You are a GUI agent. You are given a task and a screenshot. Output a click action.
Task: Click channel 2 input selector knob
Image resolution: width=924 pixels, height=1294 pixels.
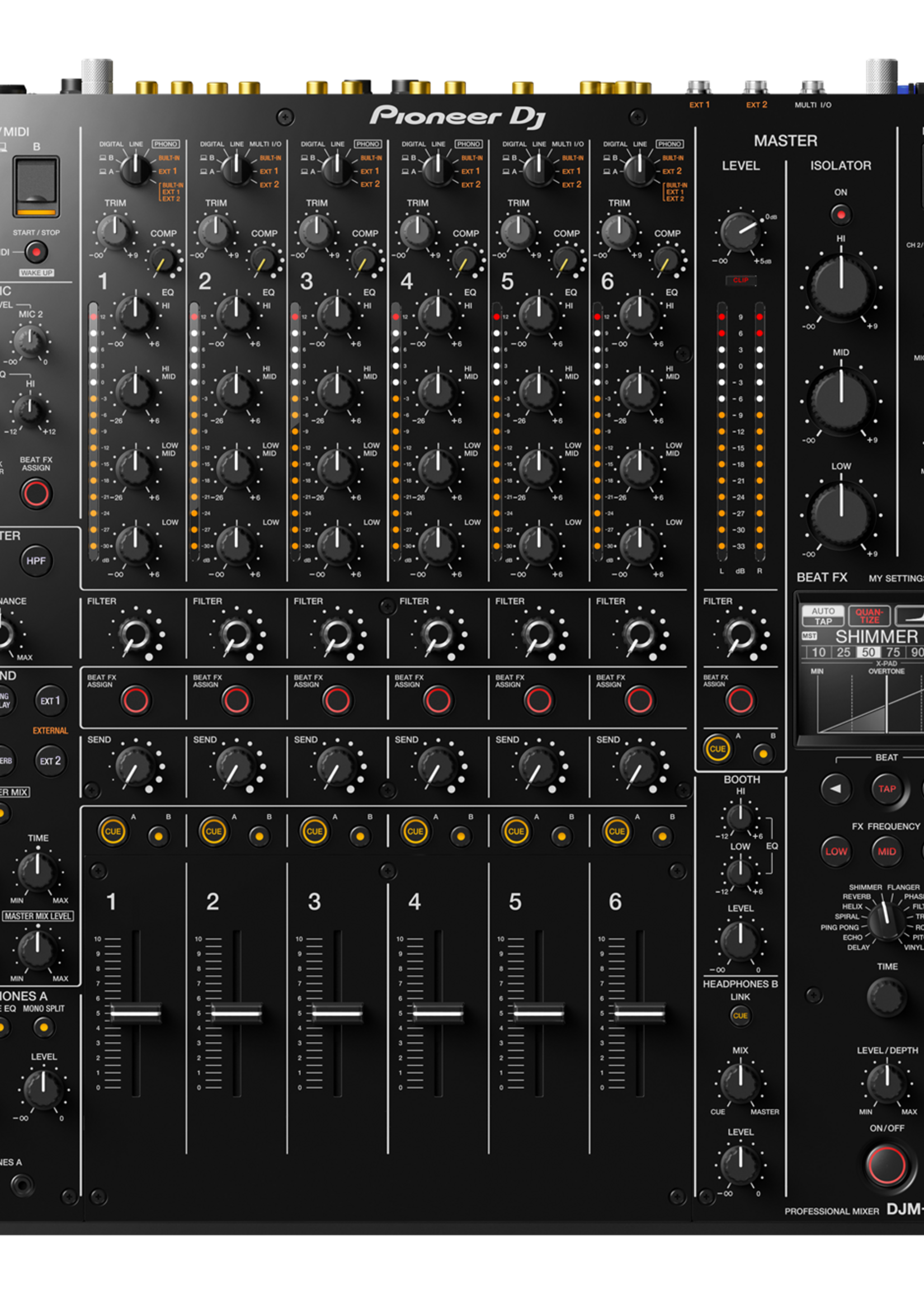point(236,169)
